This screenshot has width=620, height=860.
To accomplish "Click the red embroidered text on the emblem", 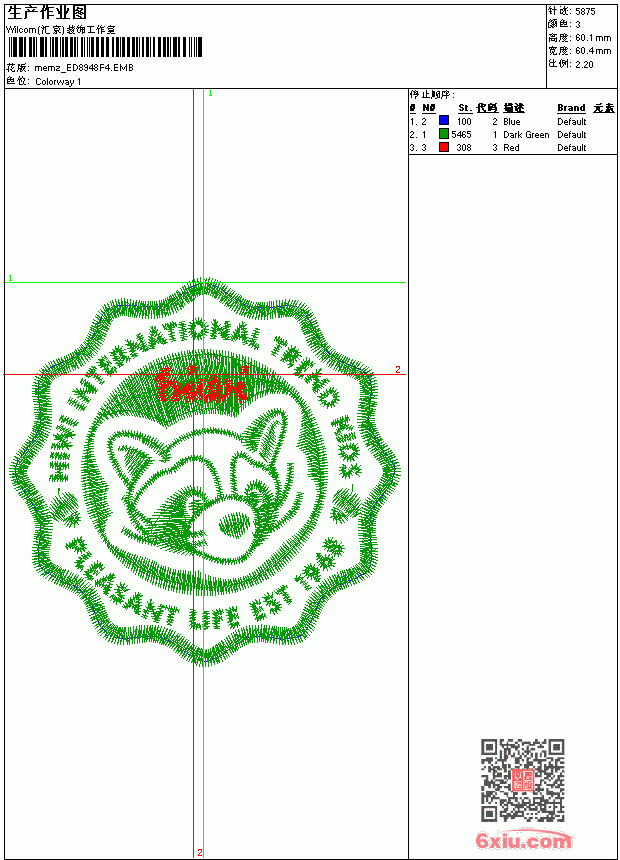I will coord(201,384).
